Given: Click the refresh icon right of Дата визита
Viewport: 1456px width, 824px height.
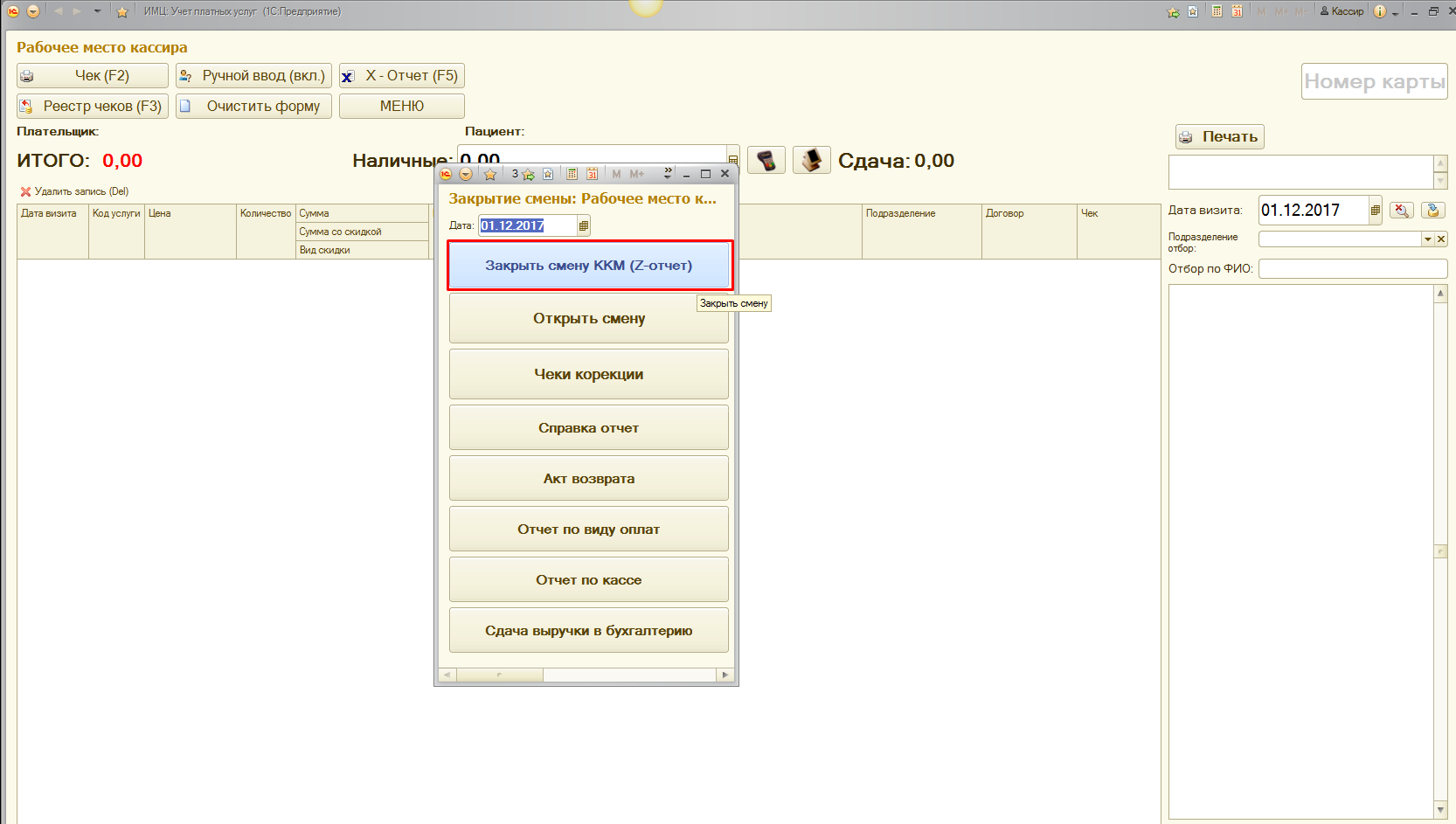Looking at the screenshot, I should (x=1432, y=211).
